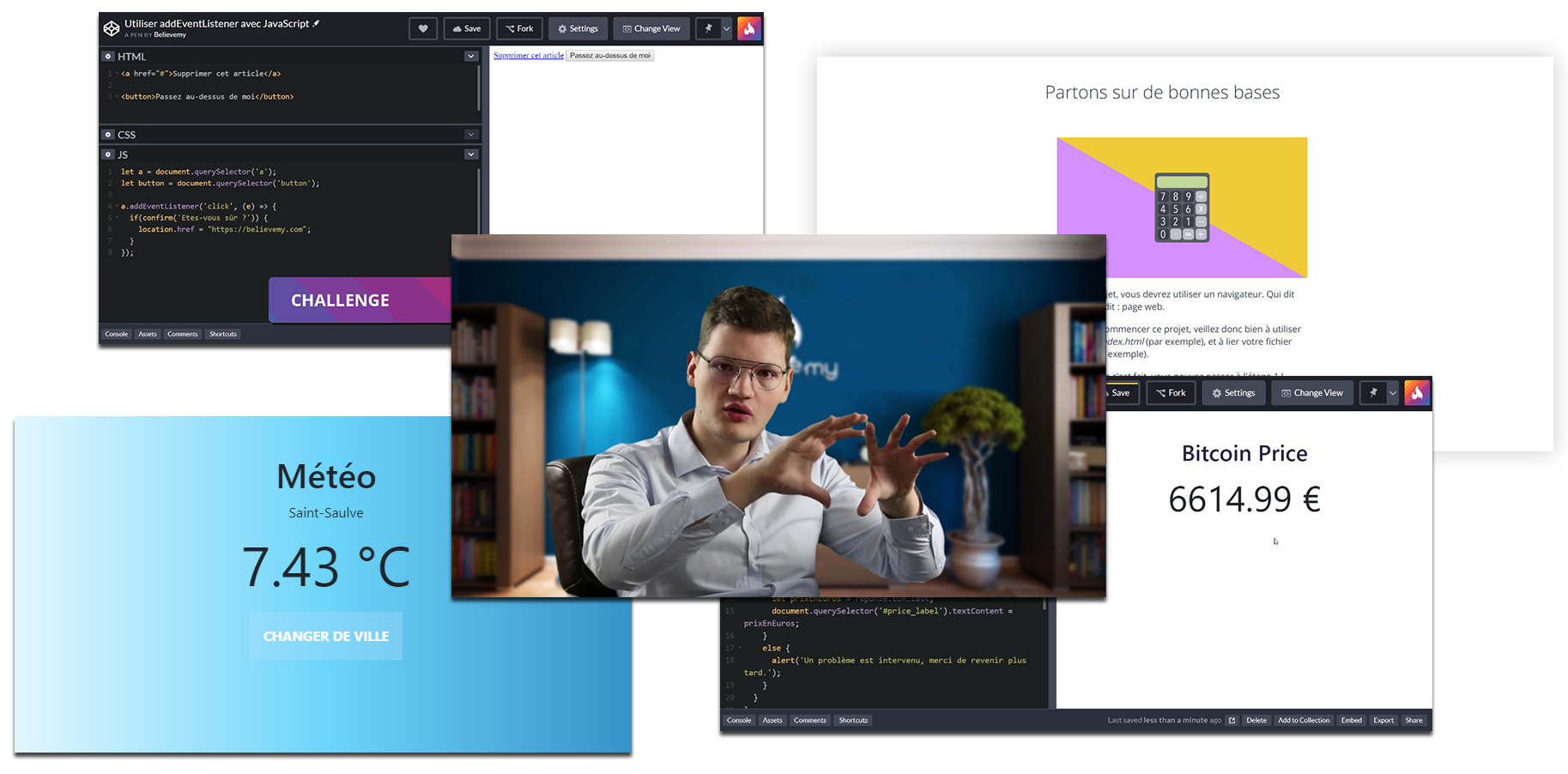Open the JS panel gear settings
1568x774 pixels.
(x=108, y=154)
